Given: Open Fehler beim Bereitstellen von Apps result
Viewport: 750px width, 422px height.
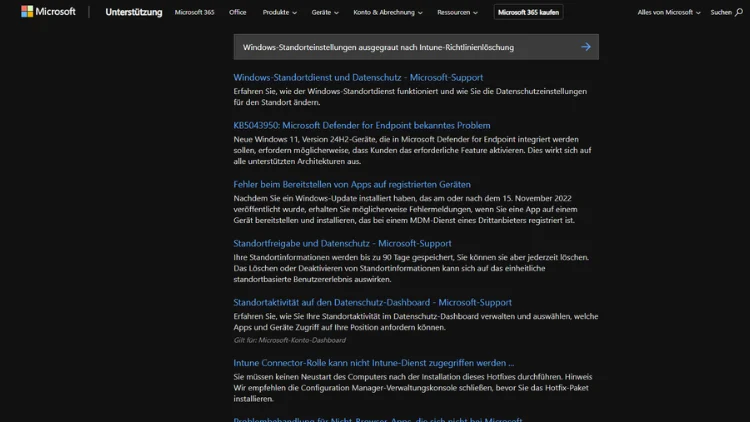Looking at the screenshot, I should pyautogui.click(x=352, y=184).
